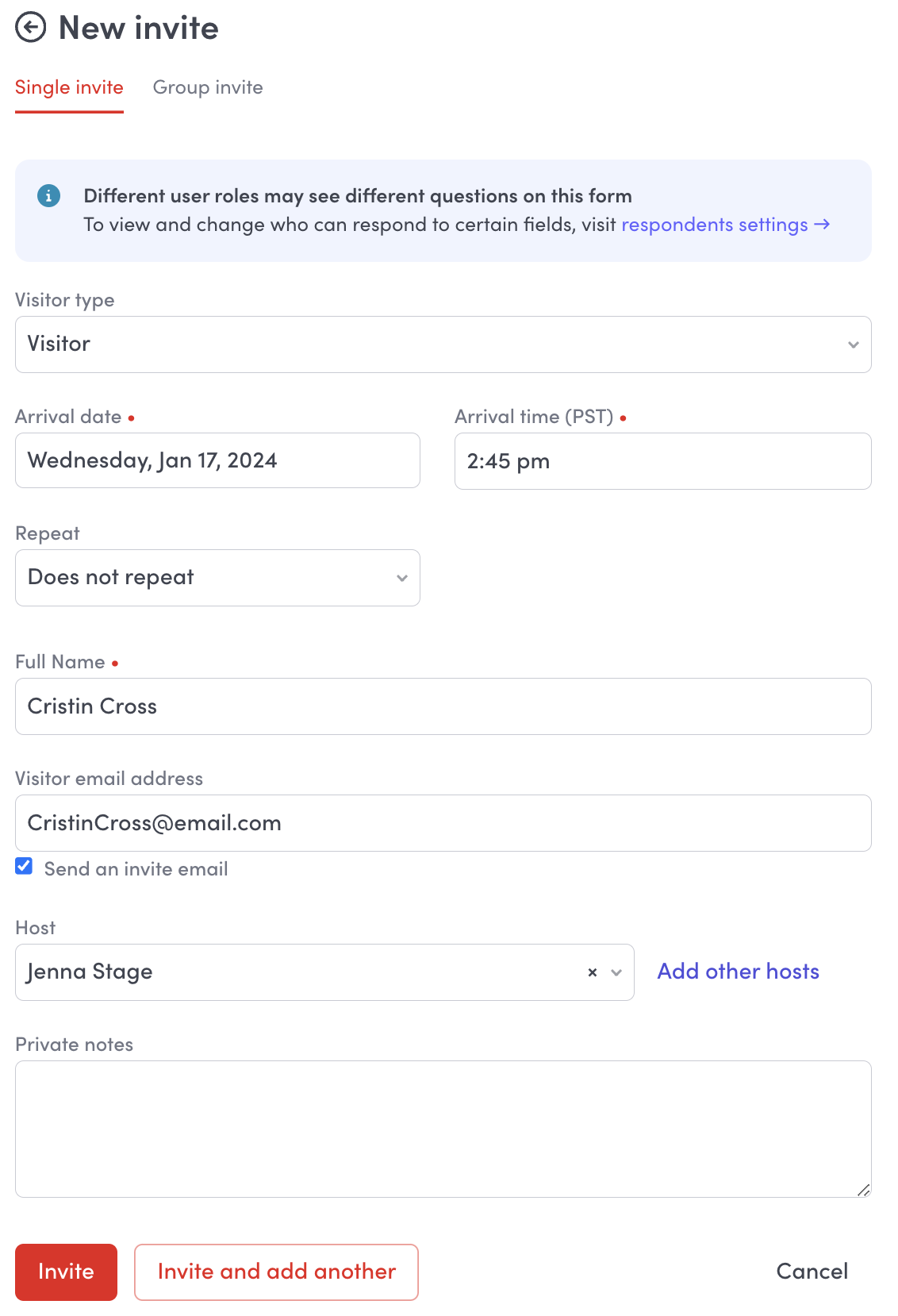Click inside the Private notes textarea

[443, 1129]
